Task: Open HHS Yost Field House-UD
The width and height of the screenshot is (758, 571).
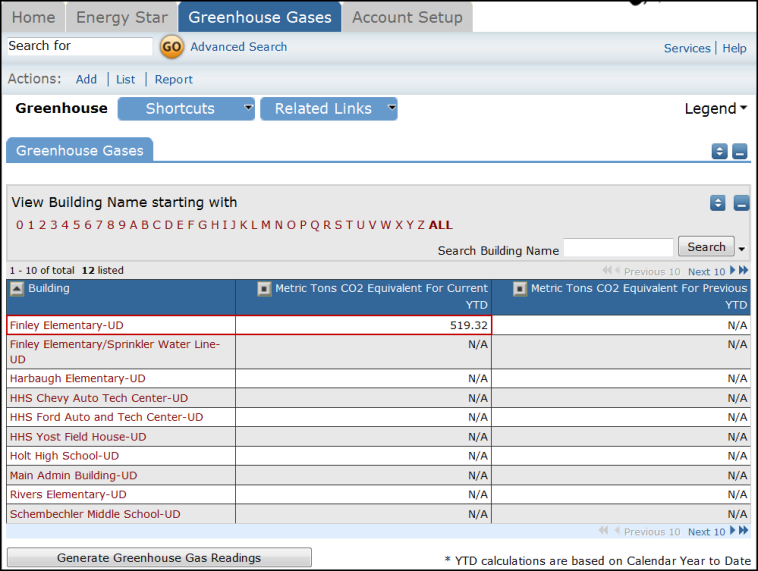Action: (x=78, y=437)
